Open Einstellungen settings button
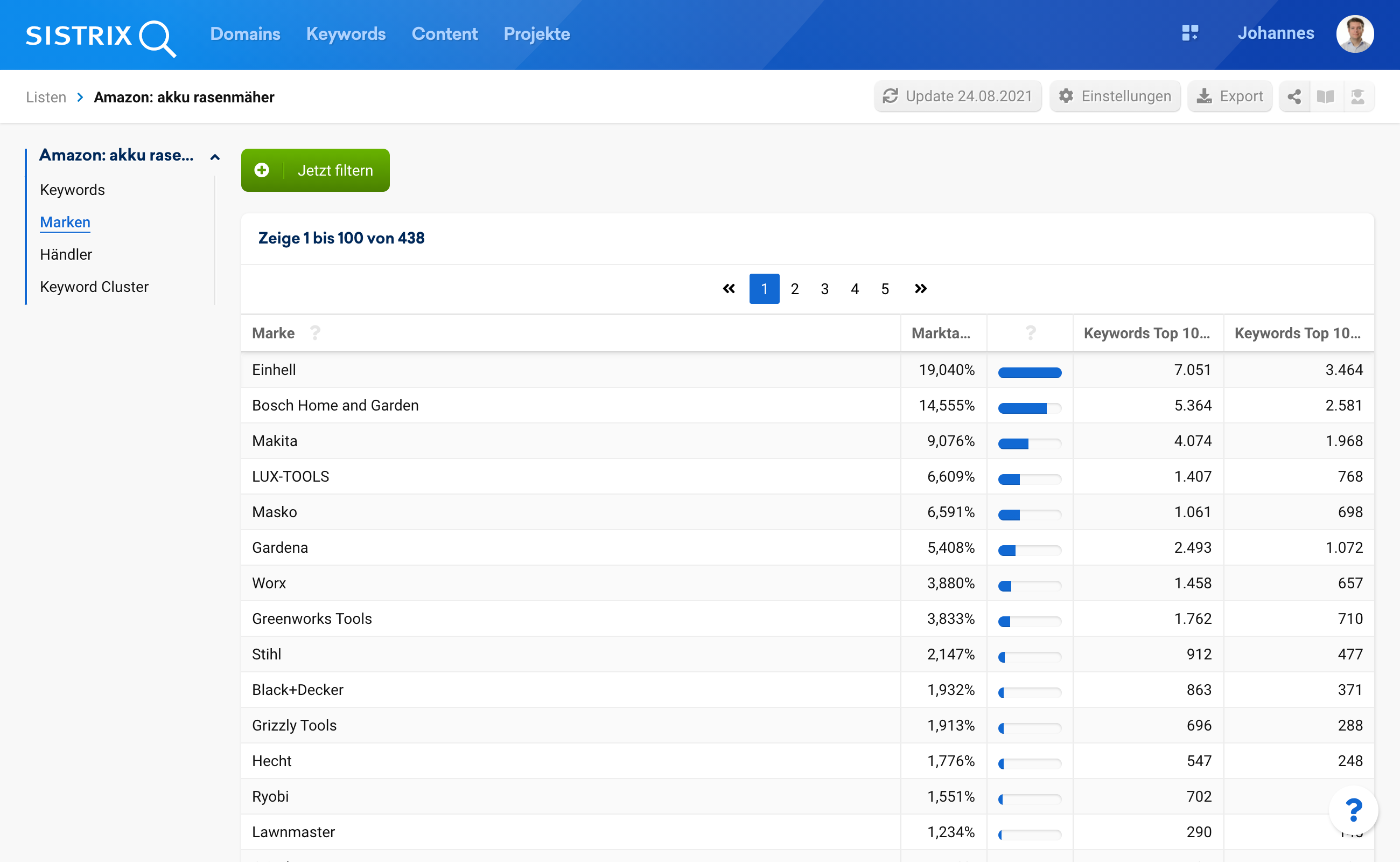This screenshot has width=1400, height=862. [1115, 96]
